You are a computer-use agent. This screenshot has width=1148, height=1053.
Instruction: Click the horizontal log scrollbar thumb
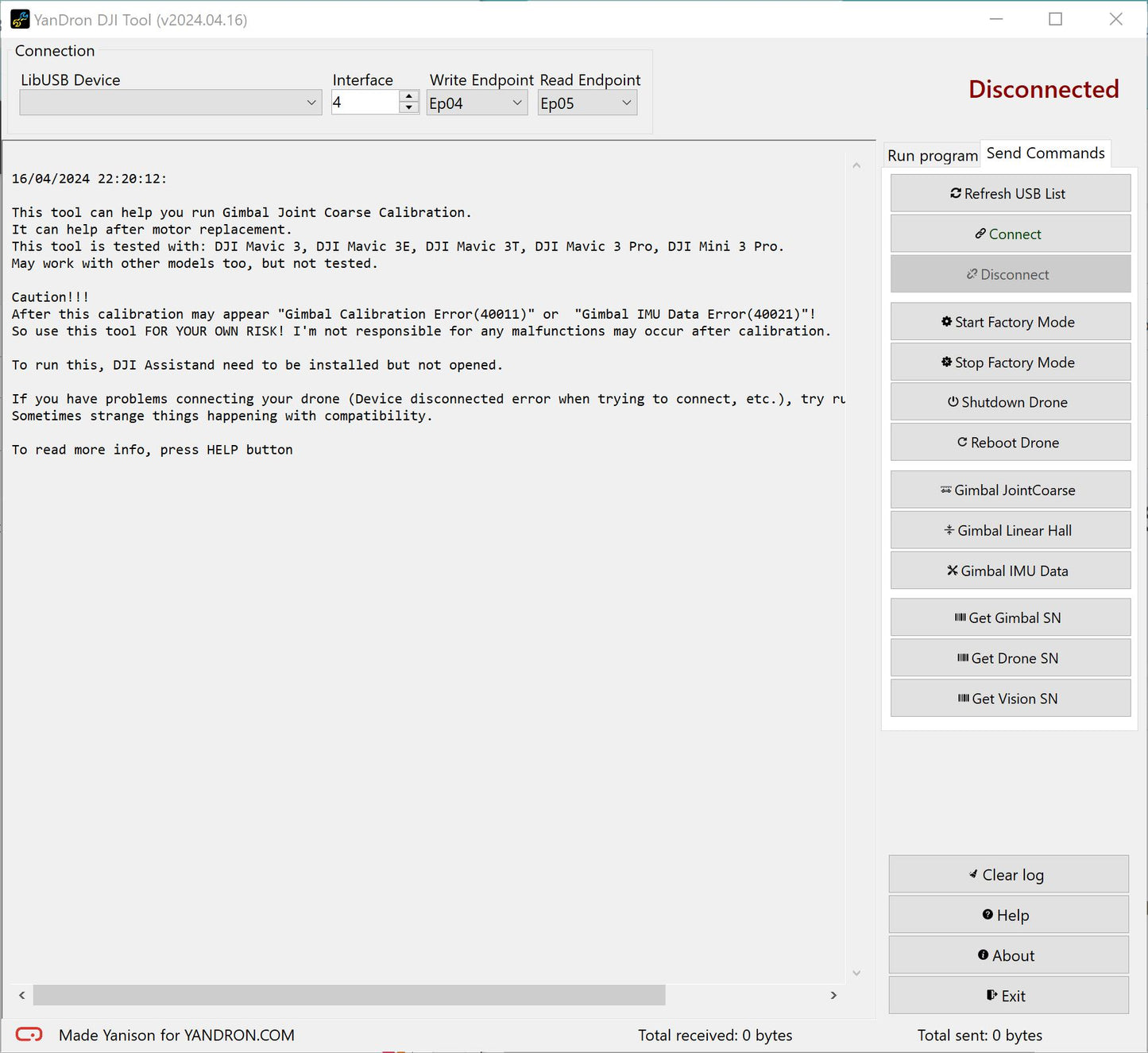point(349,995)
